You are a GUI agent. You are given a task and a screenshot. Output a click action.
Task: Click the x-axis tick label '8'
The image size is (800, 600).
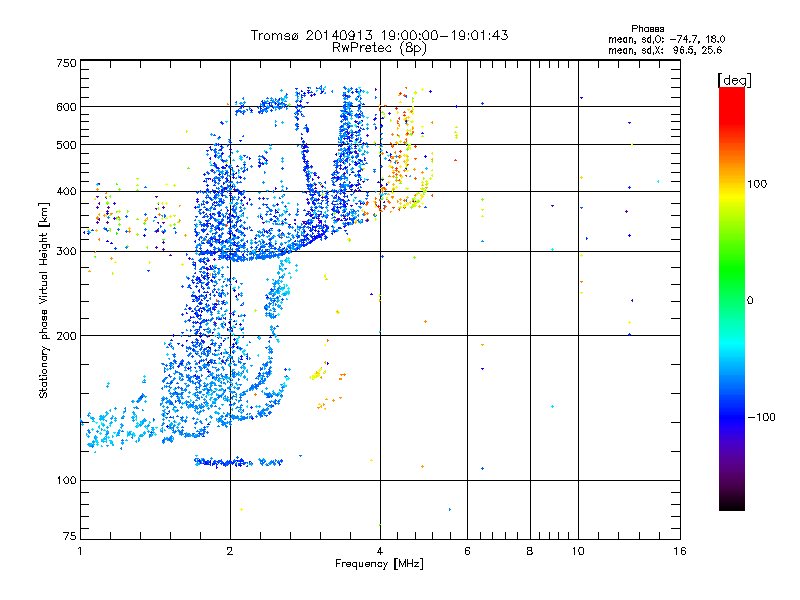click(x=530, y=551)
